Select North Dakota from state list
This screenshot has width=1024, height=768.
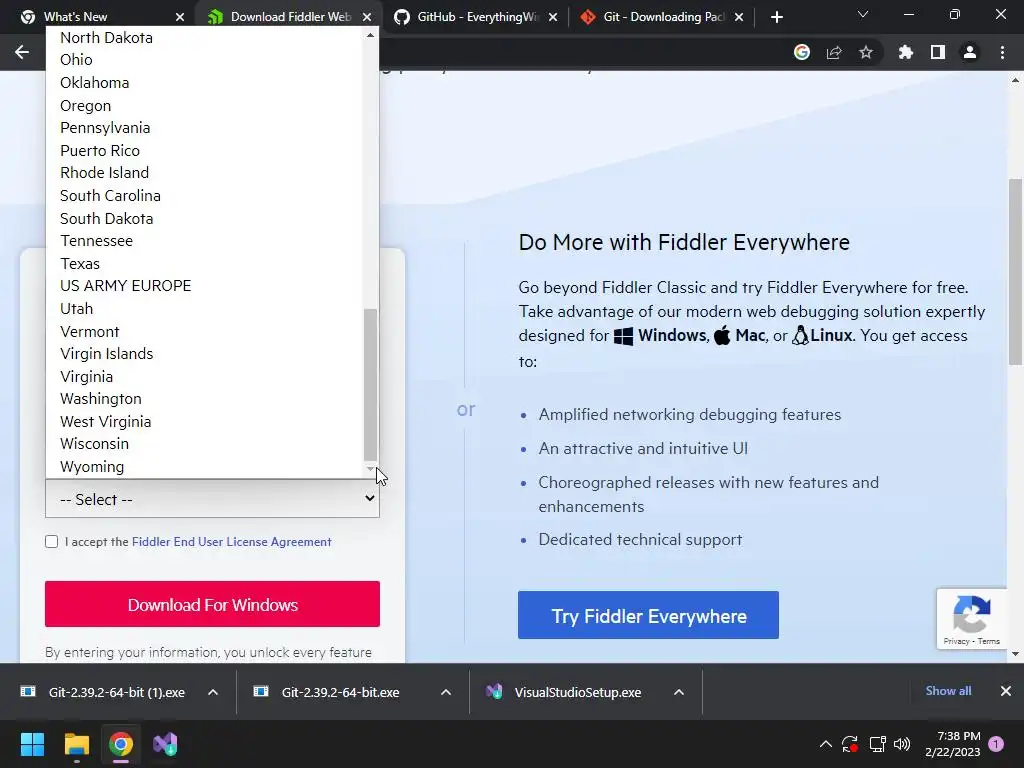(x=204, y=37)
